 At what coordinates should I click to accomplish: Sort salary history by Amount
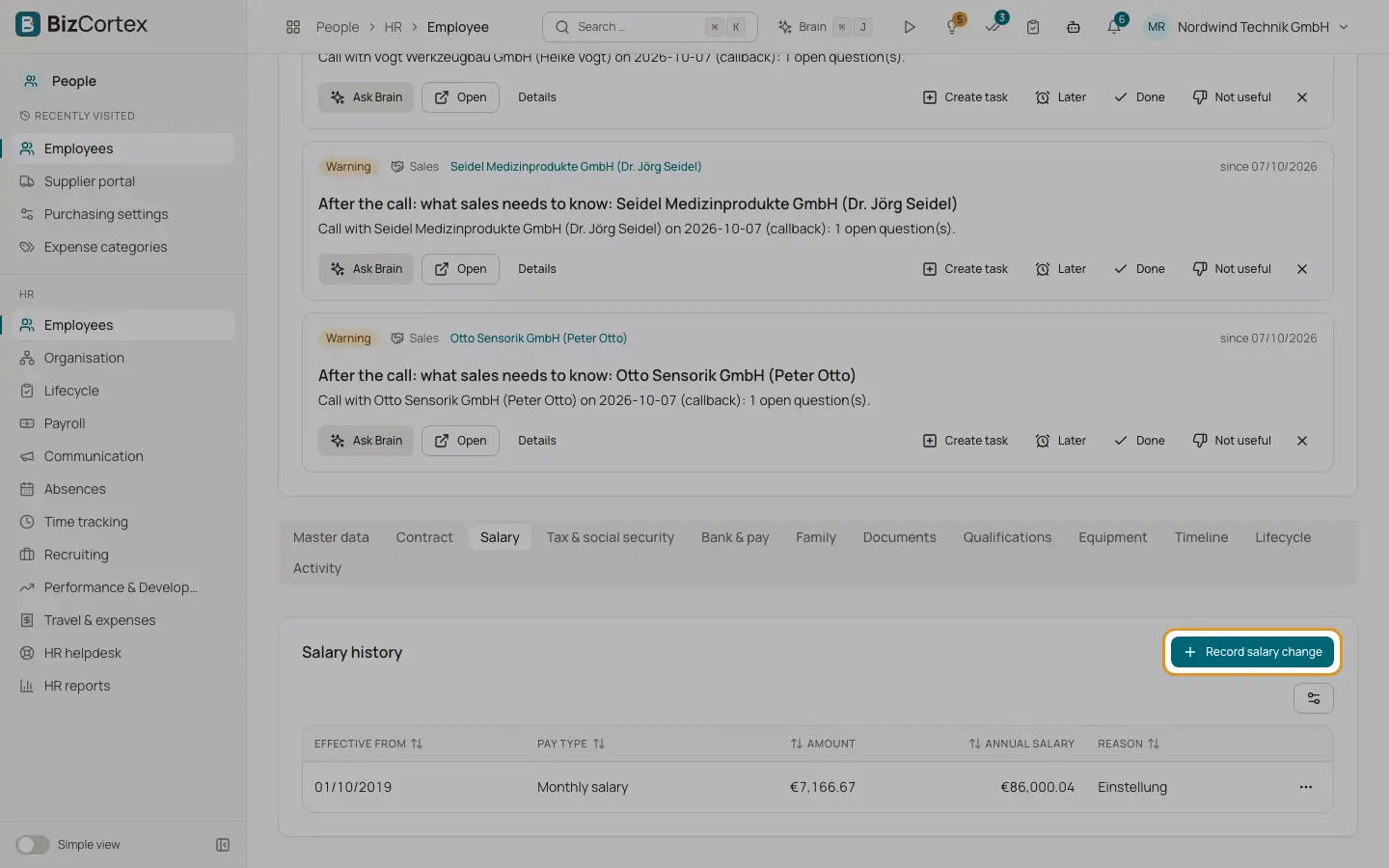pos(823,744)
